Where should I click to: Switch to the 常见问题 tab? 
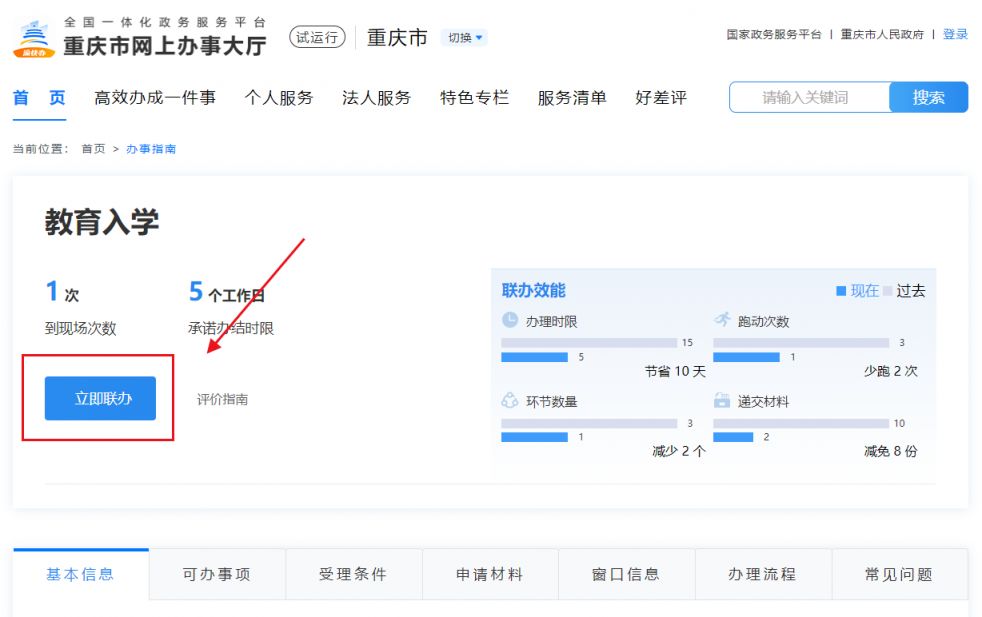click(899, 574)
